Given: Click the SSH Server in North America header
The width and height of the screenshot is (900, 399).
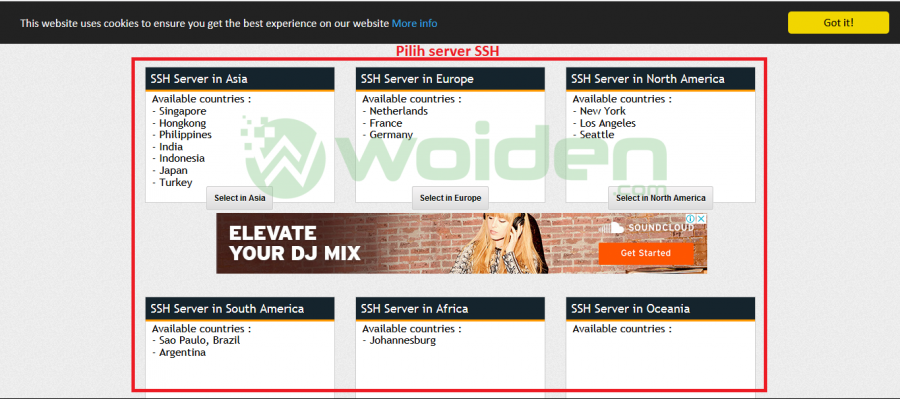Looking at the screenshot, I should (661, 79).
